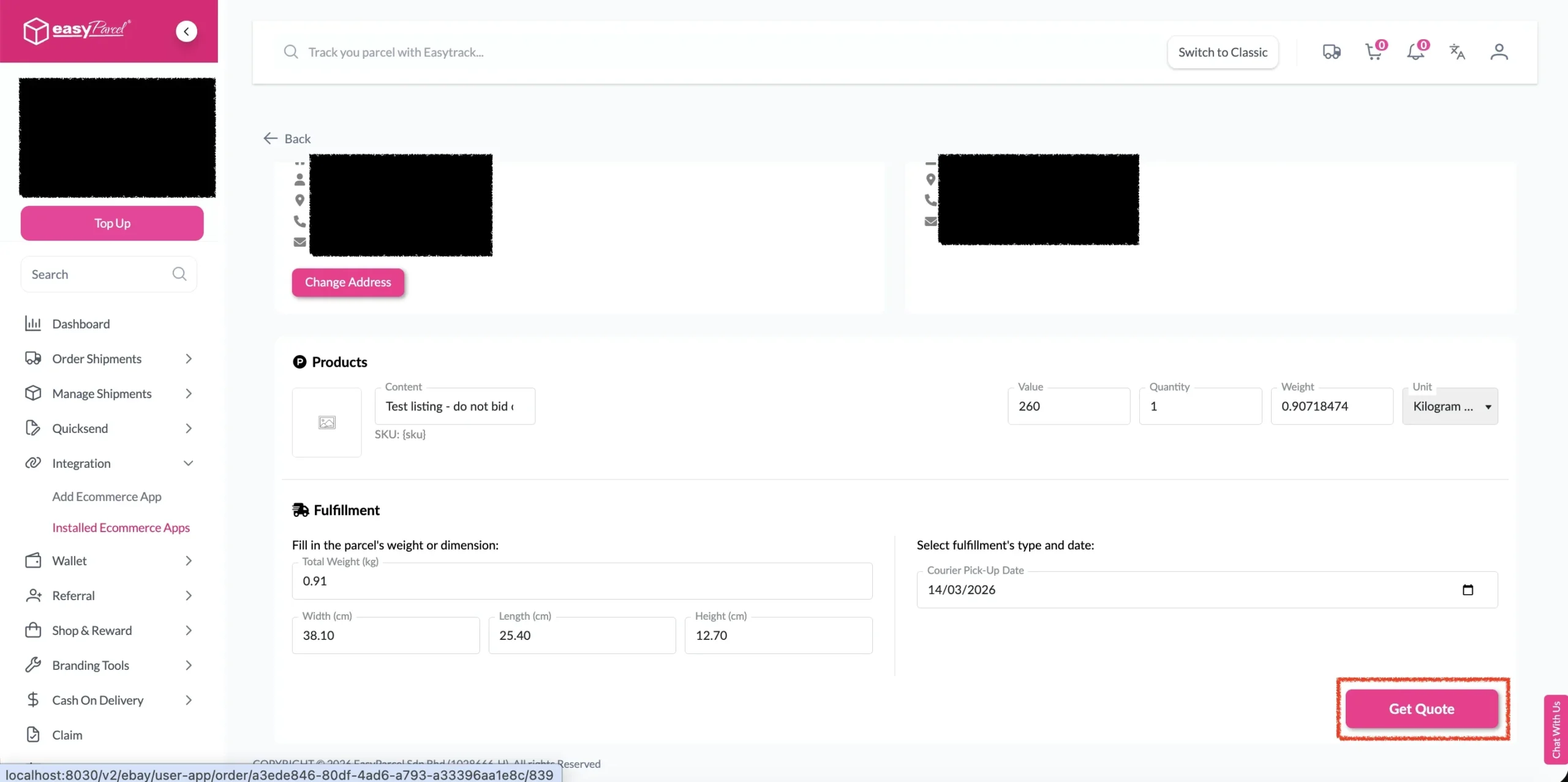The image size is (1568, 782).
Task: Open calendar picker in Courier Pick-Up Date
Action: coord(1468,590)
